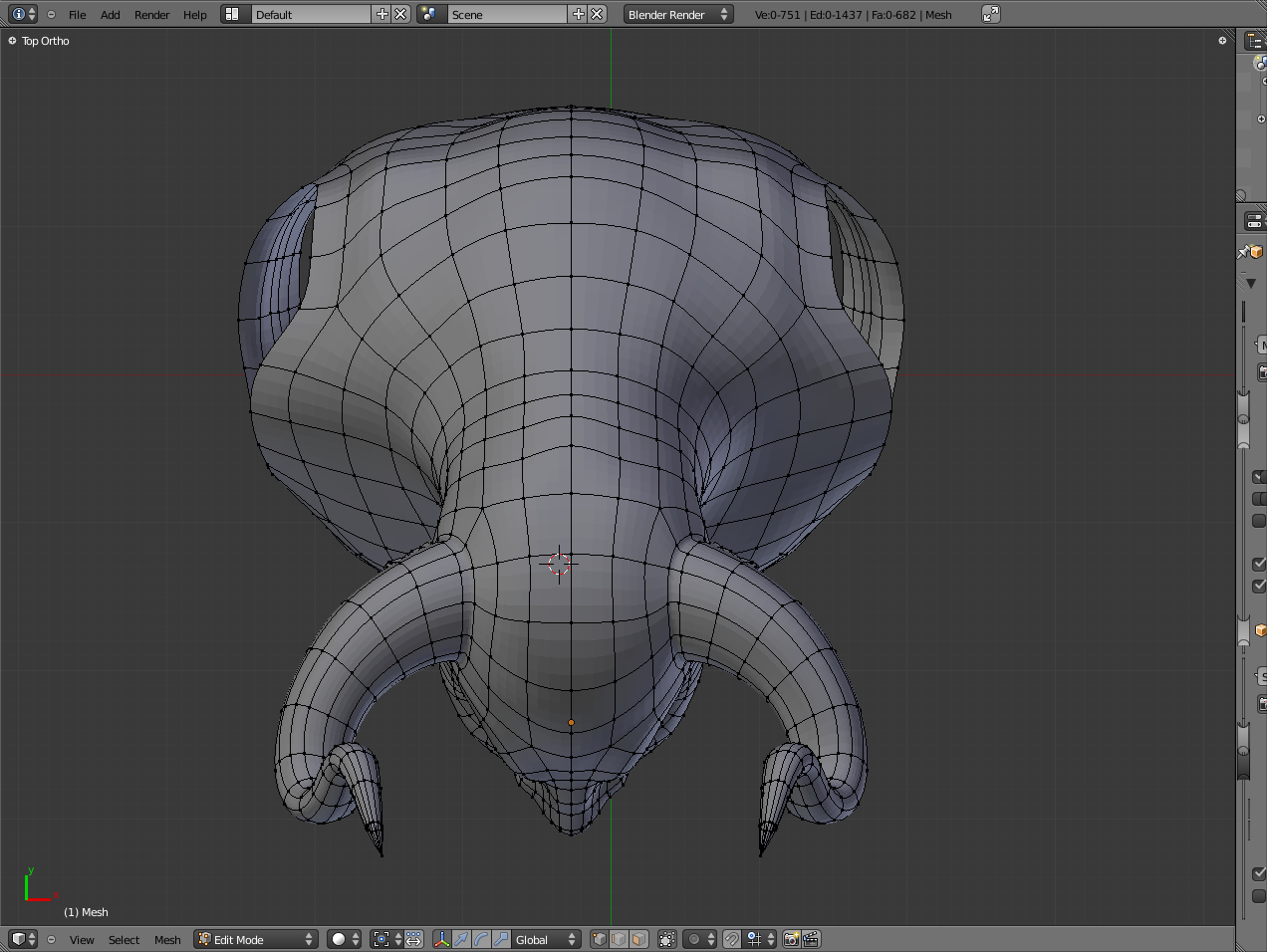Click the vertex select mode icon
Screen dimensions: 1267x952
pyautogui.click(x=599, y=939)
